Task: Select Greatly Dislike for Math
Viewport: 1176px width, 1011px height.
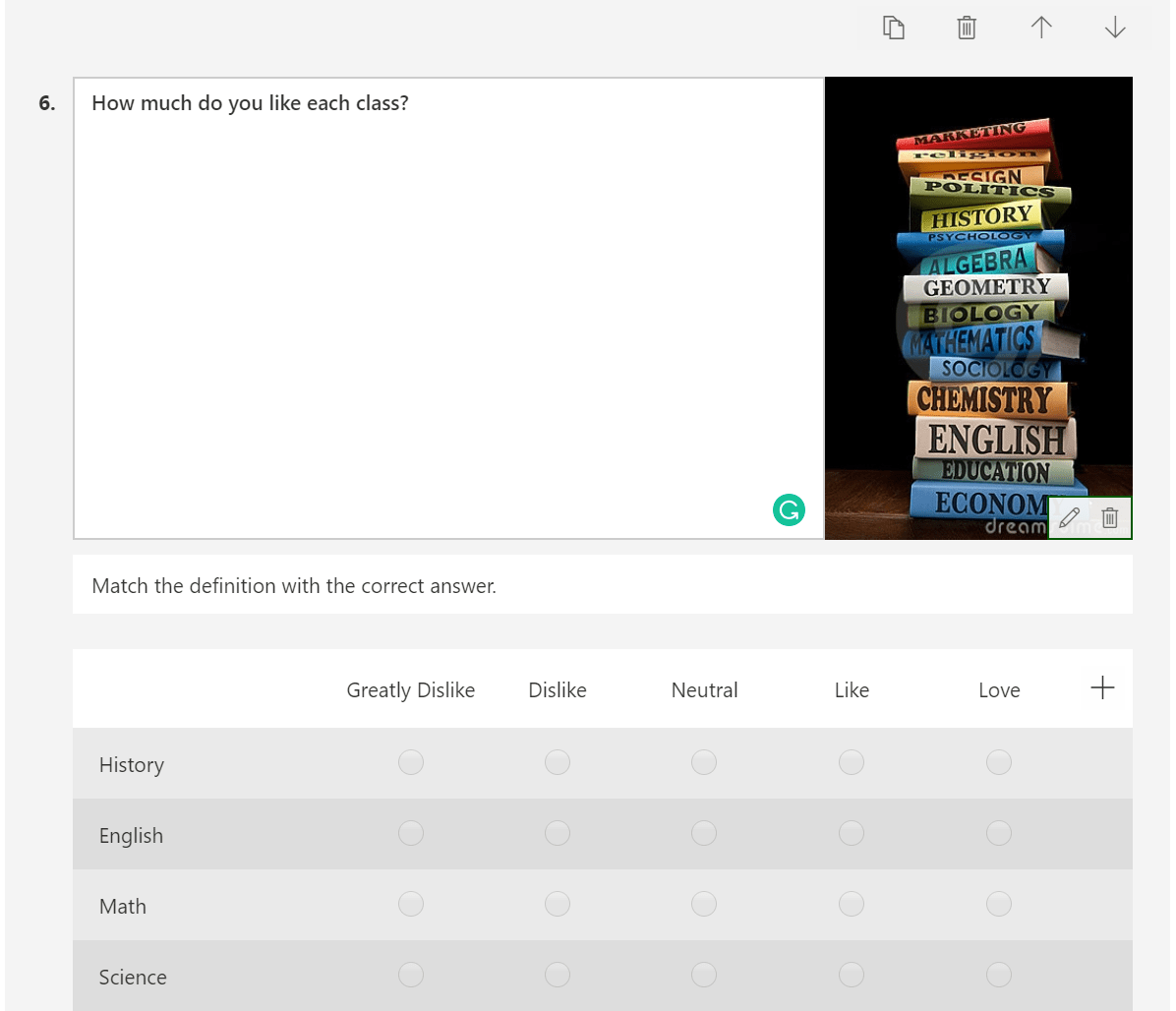Action: tap(411, 904)
